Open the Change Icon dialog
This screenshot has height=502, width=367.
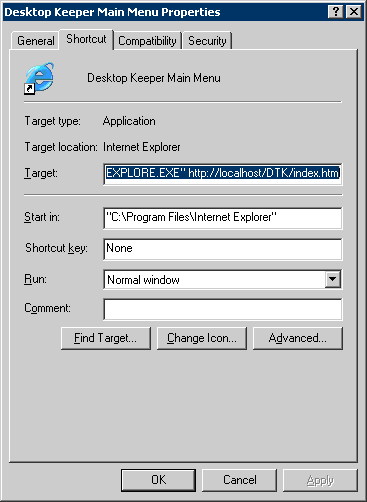coord(202,338)
